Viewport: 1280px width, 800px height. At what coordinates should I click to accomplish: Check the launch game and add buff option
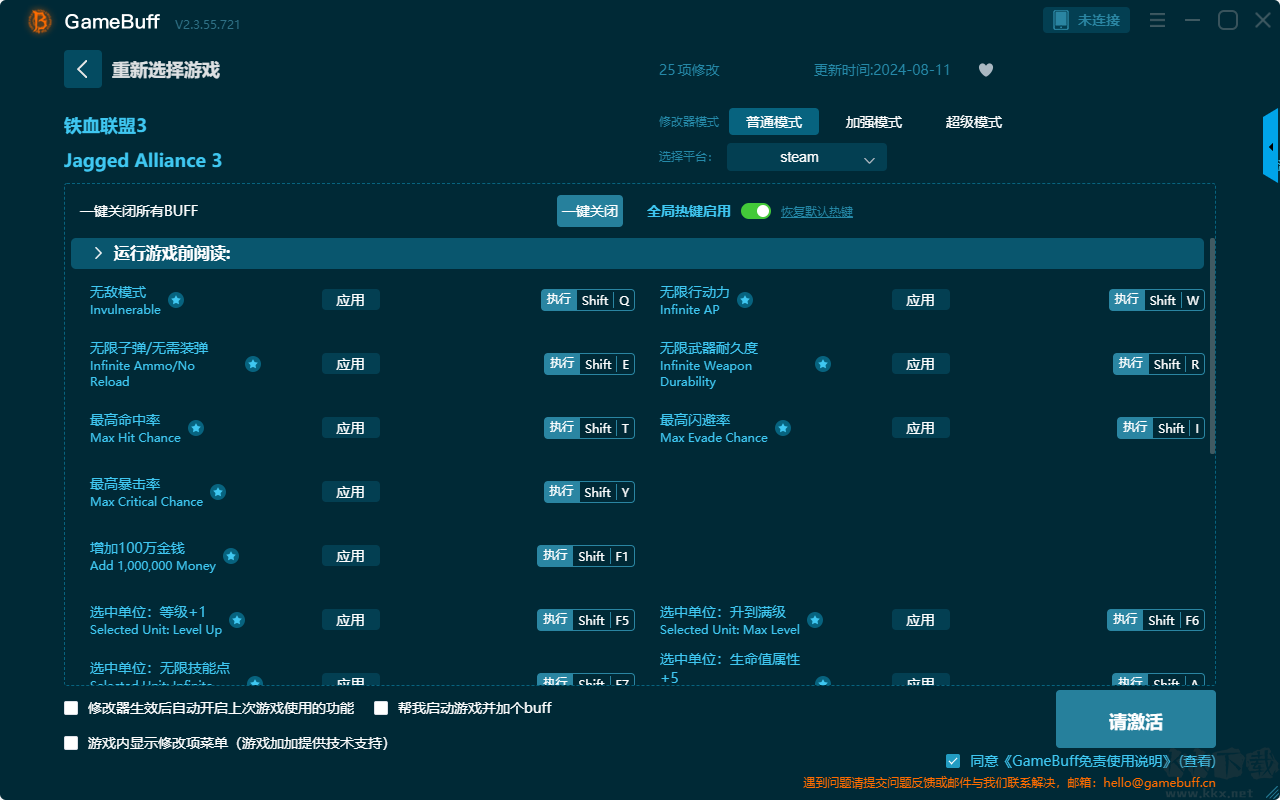tap(381, 708)
